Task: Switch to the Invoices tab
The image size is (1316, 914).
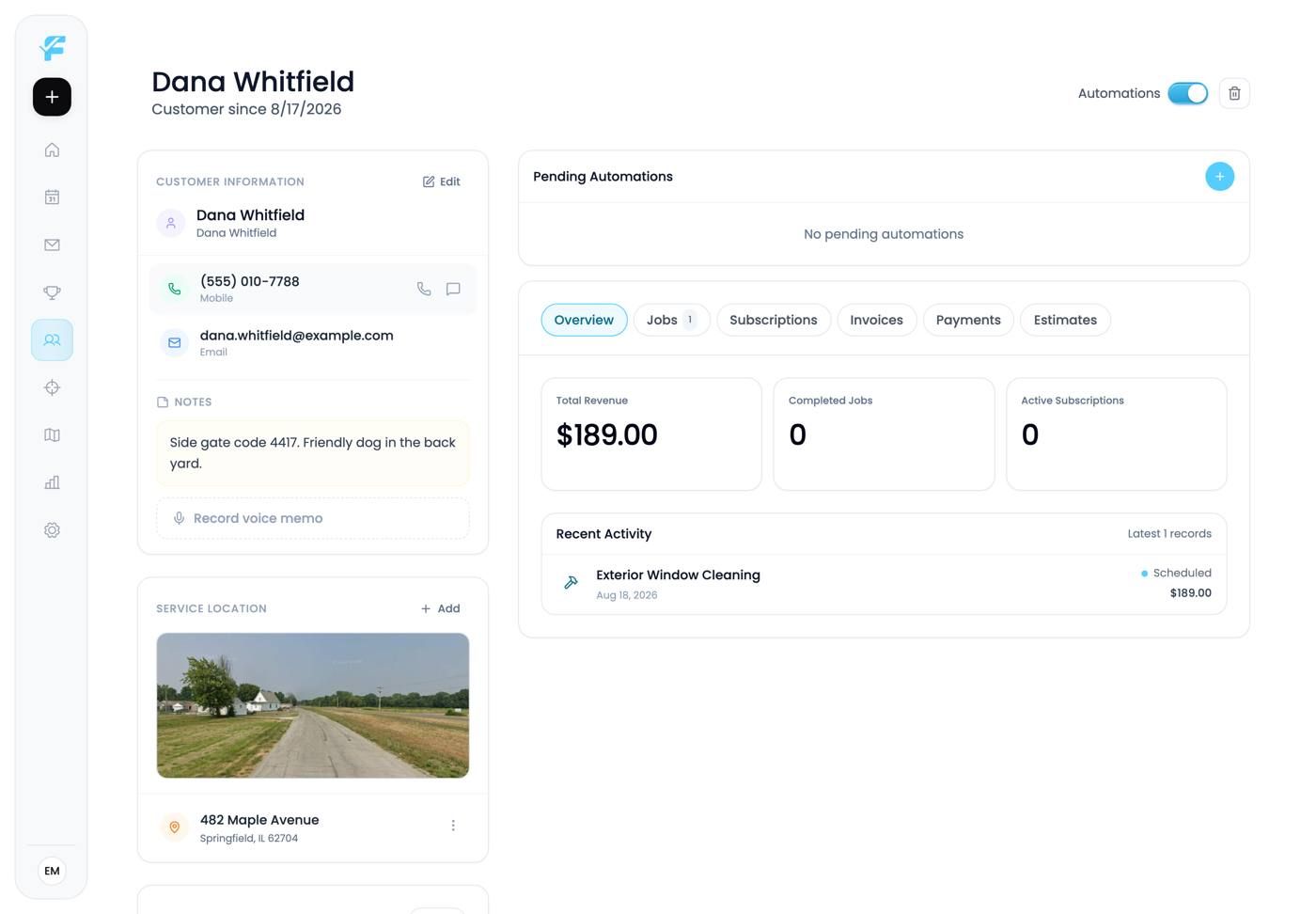Action: 876,320
